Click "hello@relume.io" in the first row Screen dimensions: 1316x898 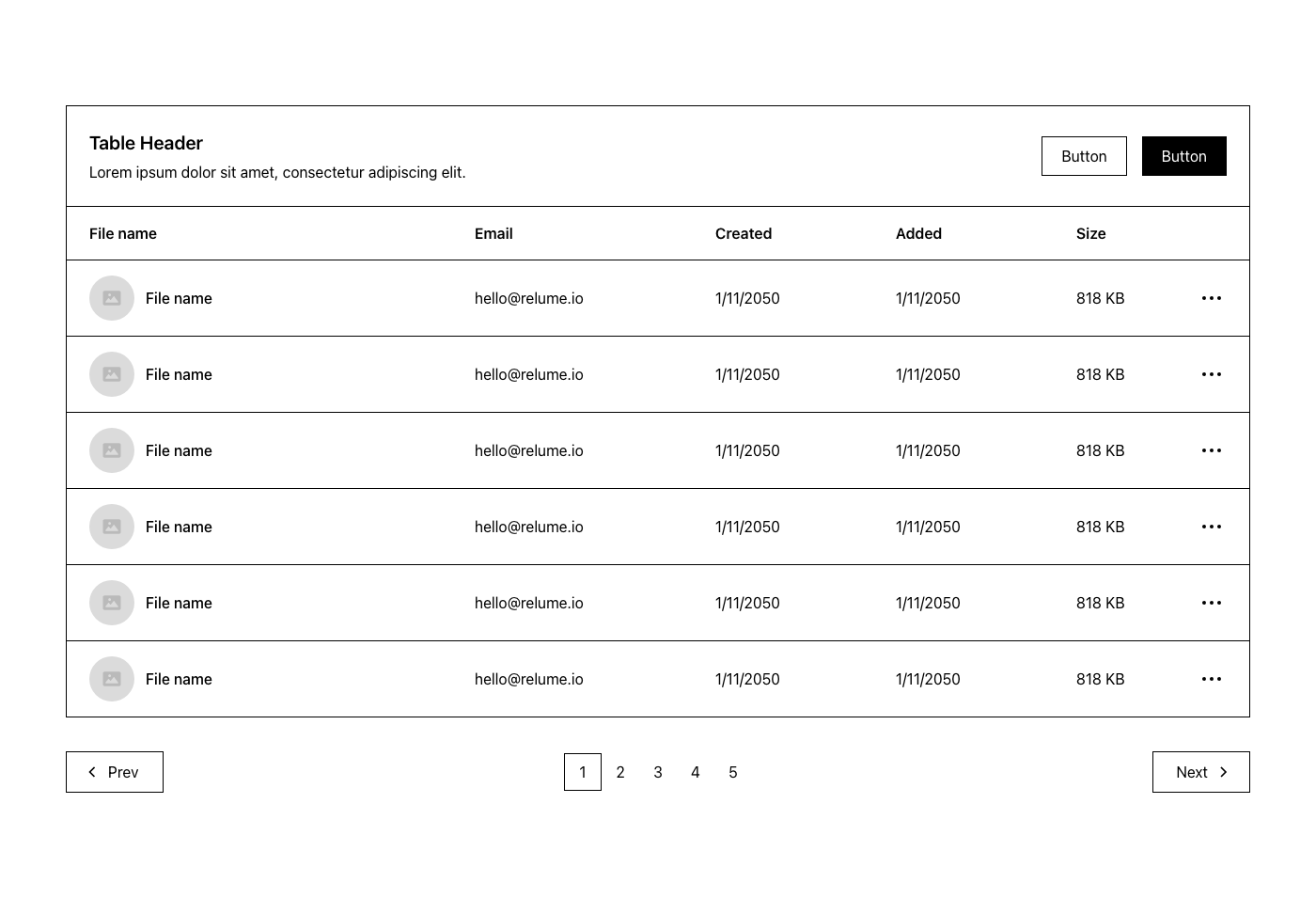click(529, 298)
